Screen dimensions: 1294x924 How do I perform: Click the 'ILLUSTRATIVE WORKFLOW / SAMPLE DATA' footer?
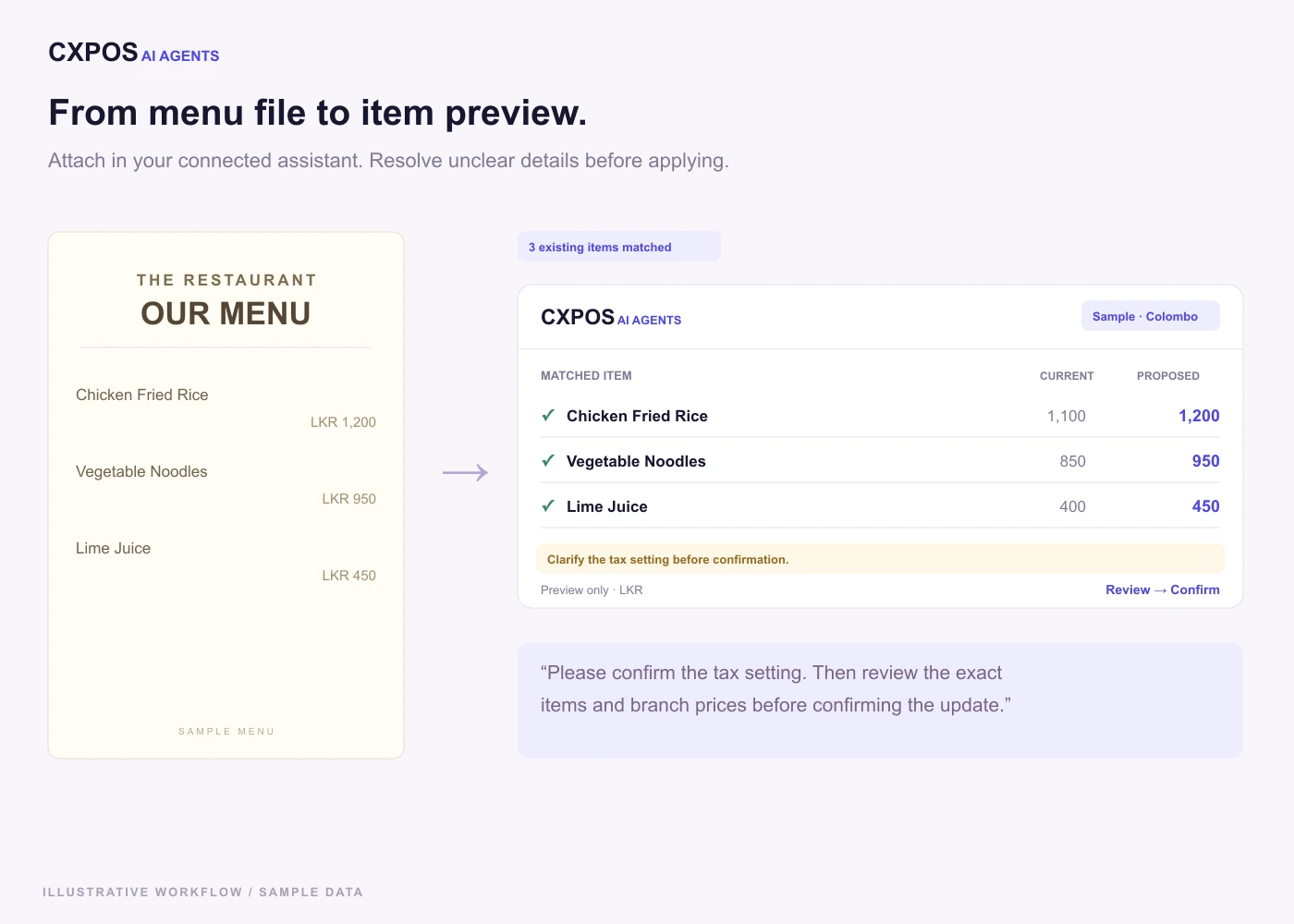tap(202, 893)
